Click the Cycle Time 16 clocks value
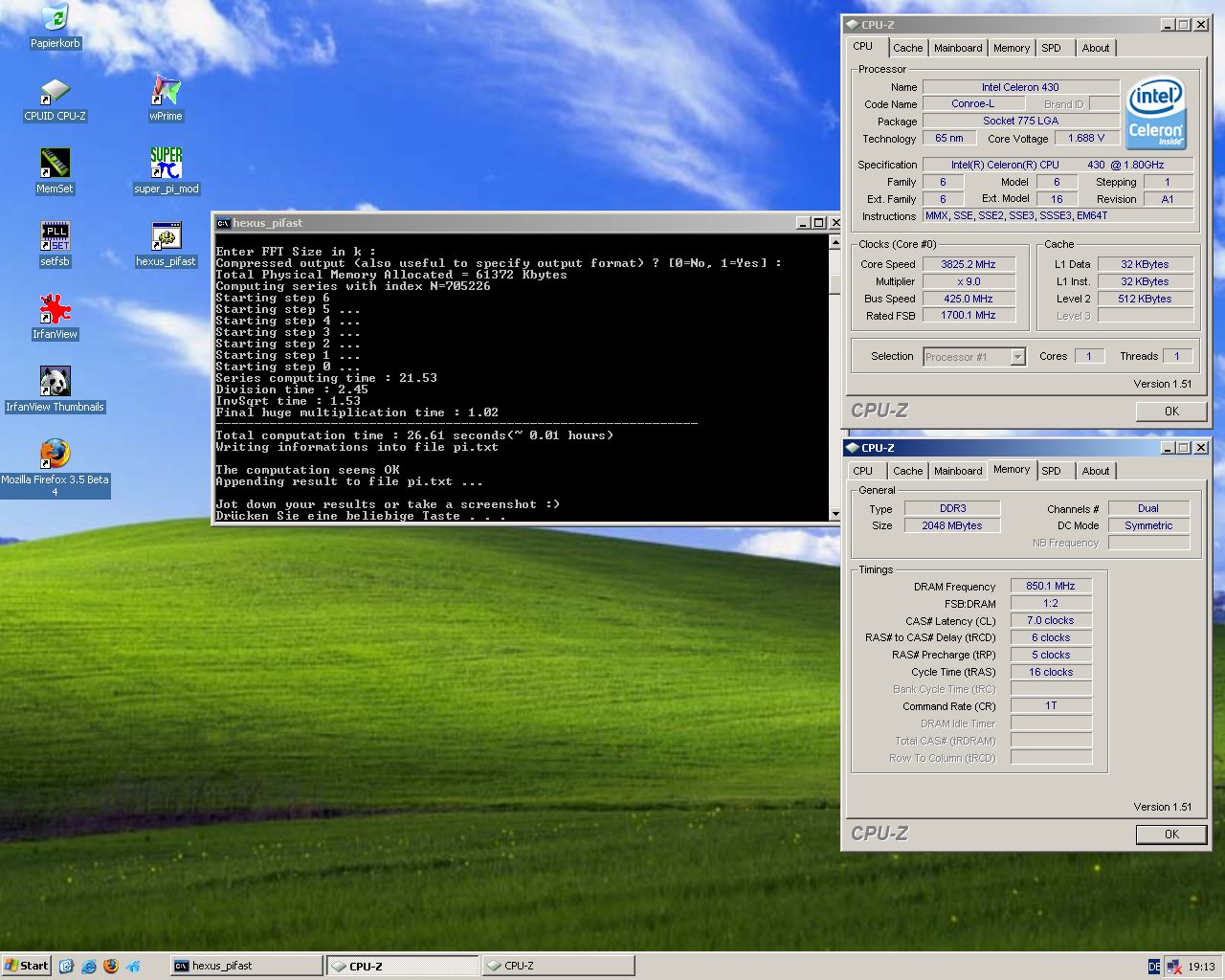Screen dimensions: 1225x980 (x=1051, y=672)
